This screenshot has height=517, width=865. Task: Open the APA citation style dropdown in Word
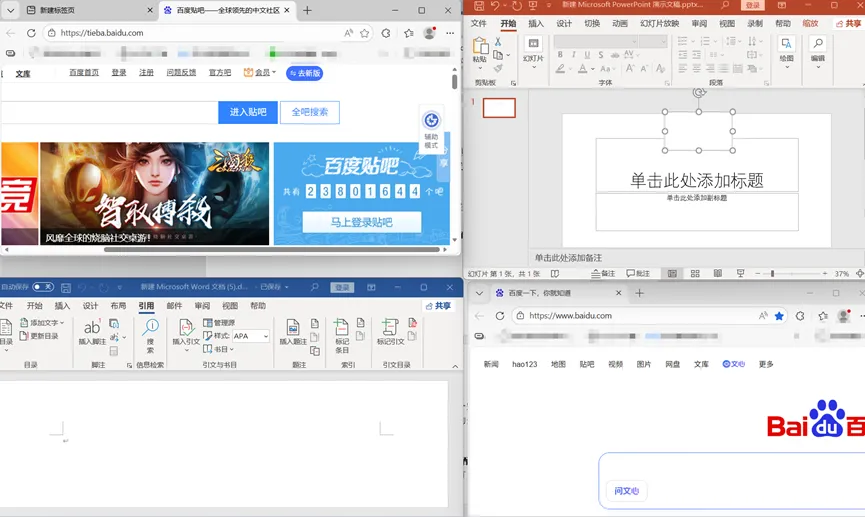coord(265,336)
